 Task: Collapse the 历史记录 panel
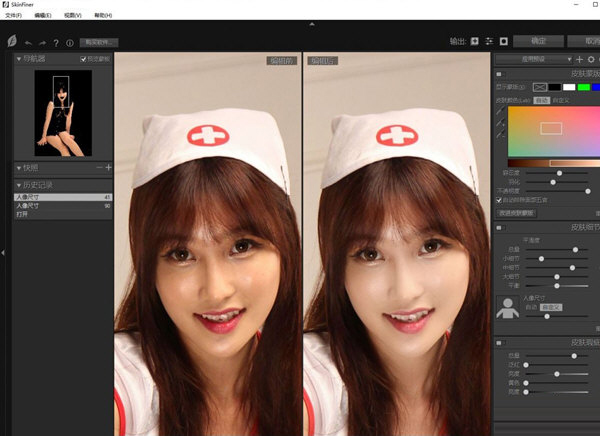pos(18,186)
